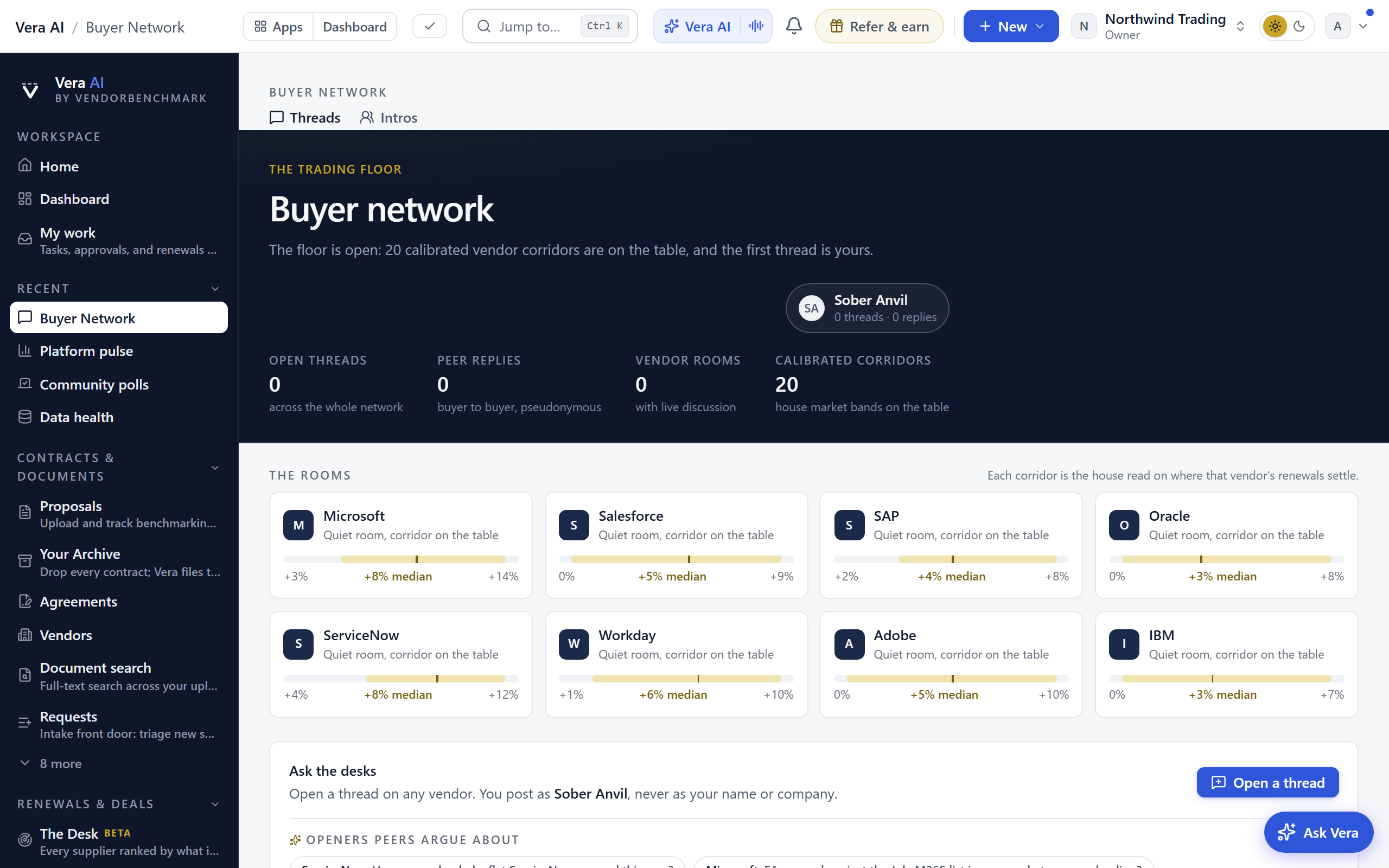1389x868 pixels.
Task: Click Adobe's +5% median label
Action: 944,694
